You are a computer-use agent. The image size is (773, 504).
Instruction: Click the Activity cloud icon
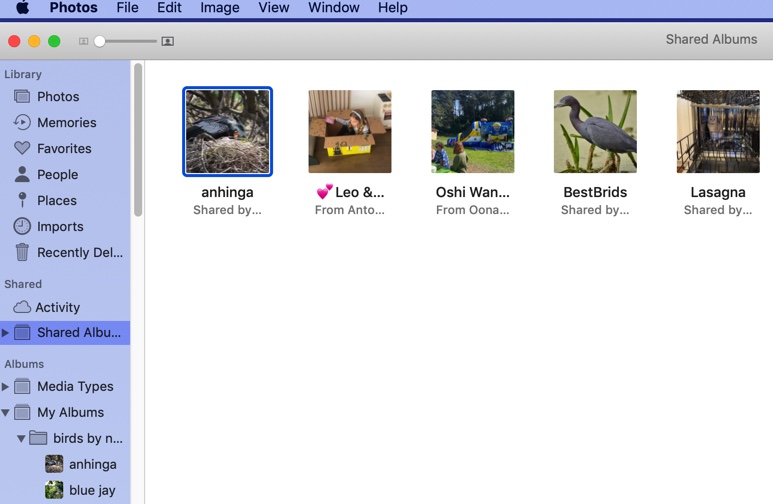22,307
